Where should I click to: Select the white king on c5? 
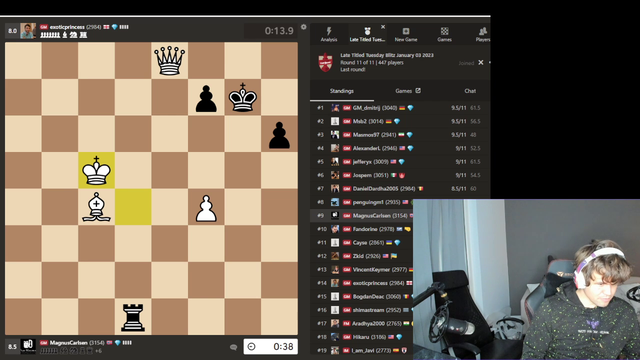click(x=96, y=170)
